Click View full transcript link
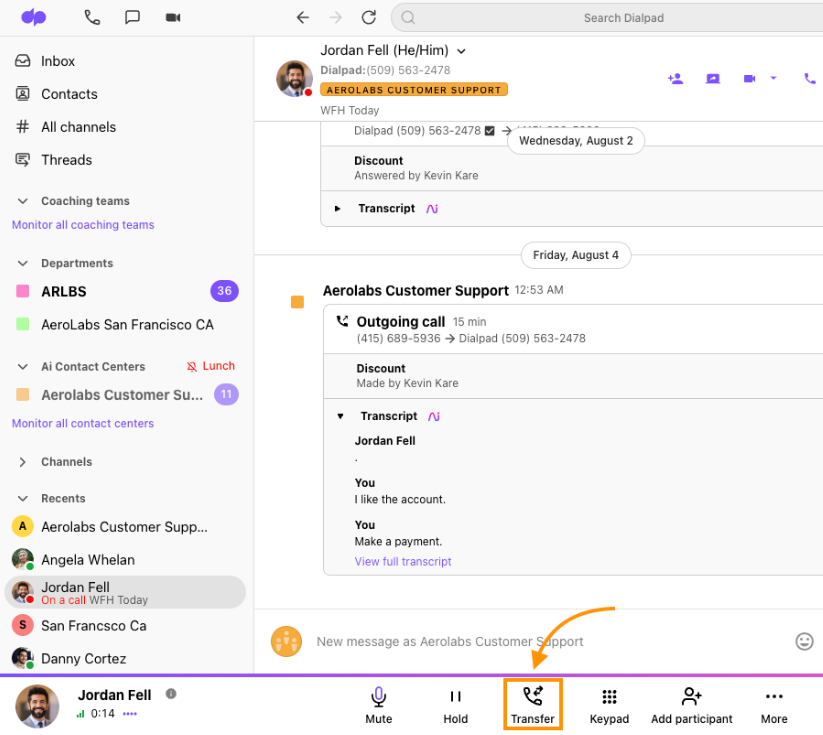The height and width of the screenshot is (735, 823). click(403, 561)
